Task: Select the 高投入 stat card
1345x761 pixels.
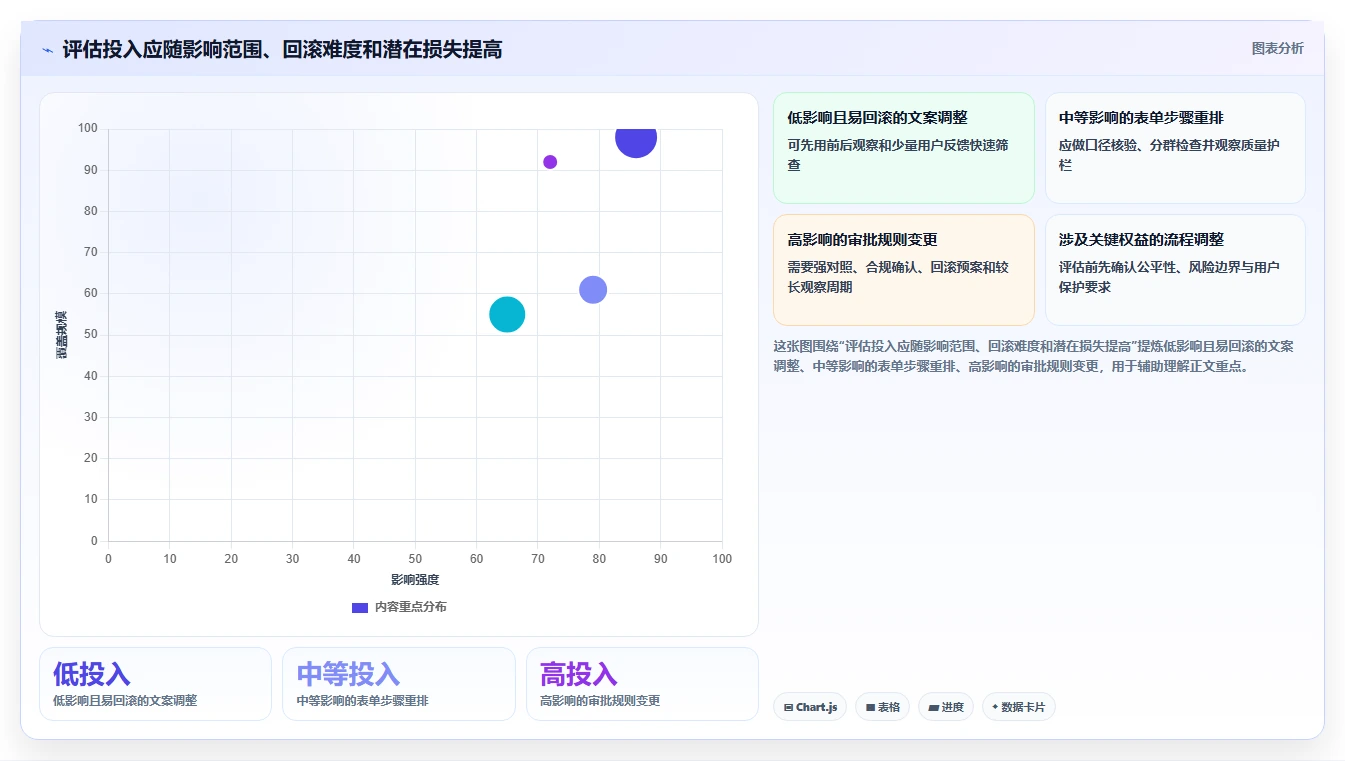Action: [642, 684]
